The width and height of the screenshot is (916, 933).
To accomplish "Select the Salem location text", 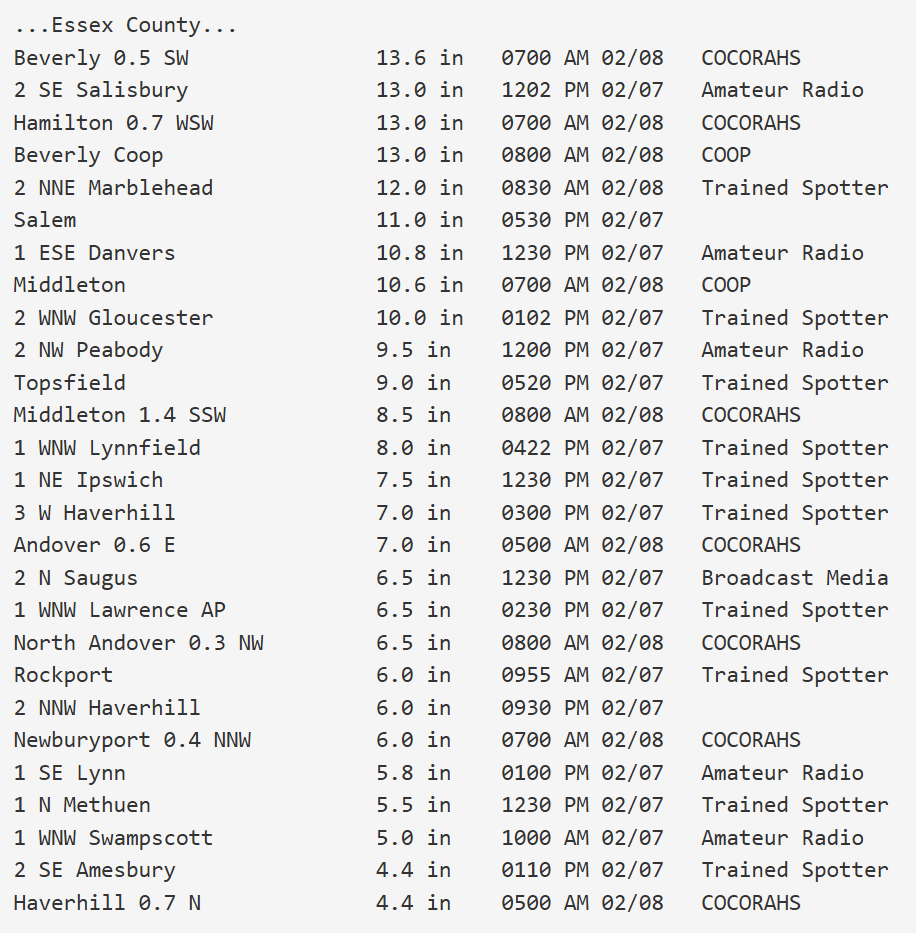I will pyautogui.click(x=45, y=220).
